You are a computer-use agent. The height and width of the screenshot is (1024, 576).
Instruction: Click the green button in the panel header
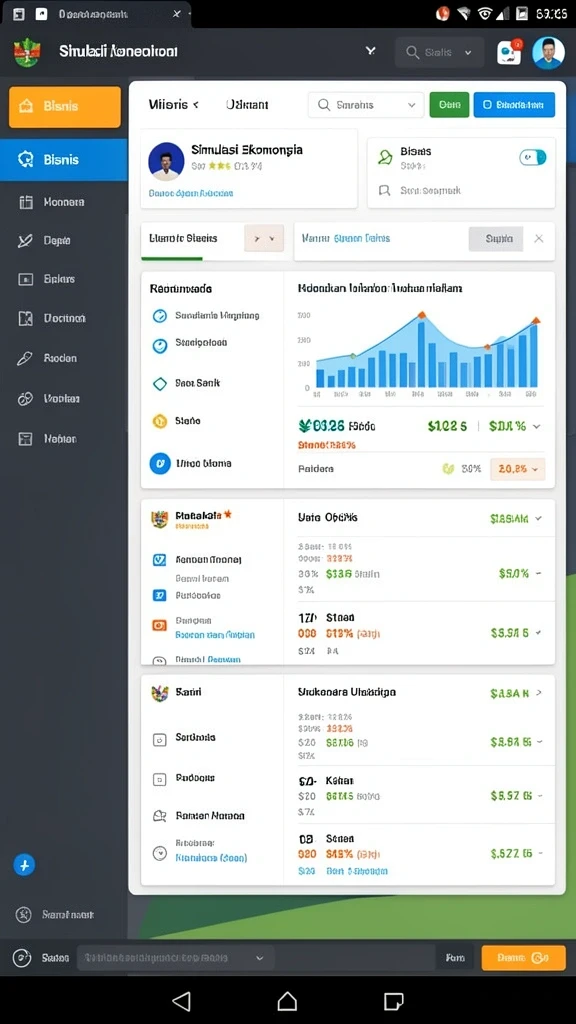(x=449, y=104)
